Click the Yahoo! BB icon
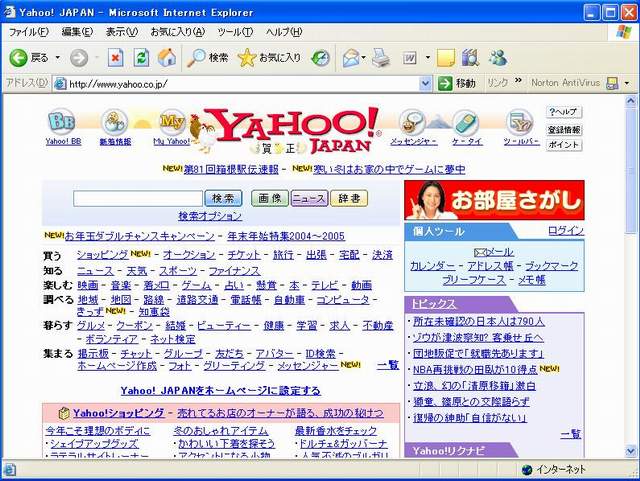Screen dimensions: 640x481 click(62, 121)
